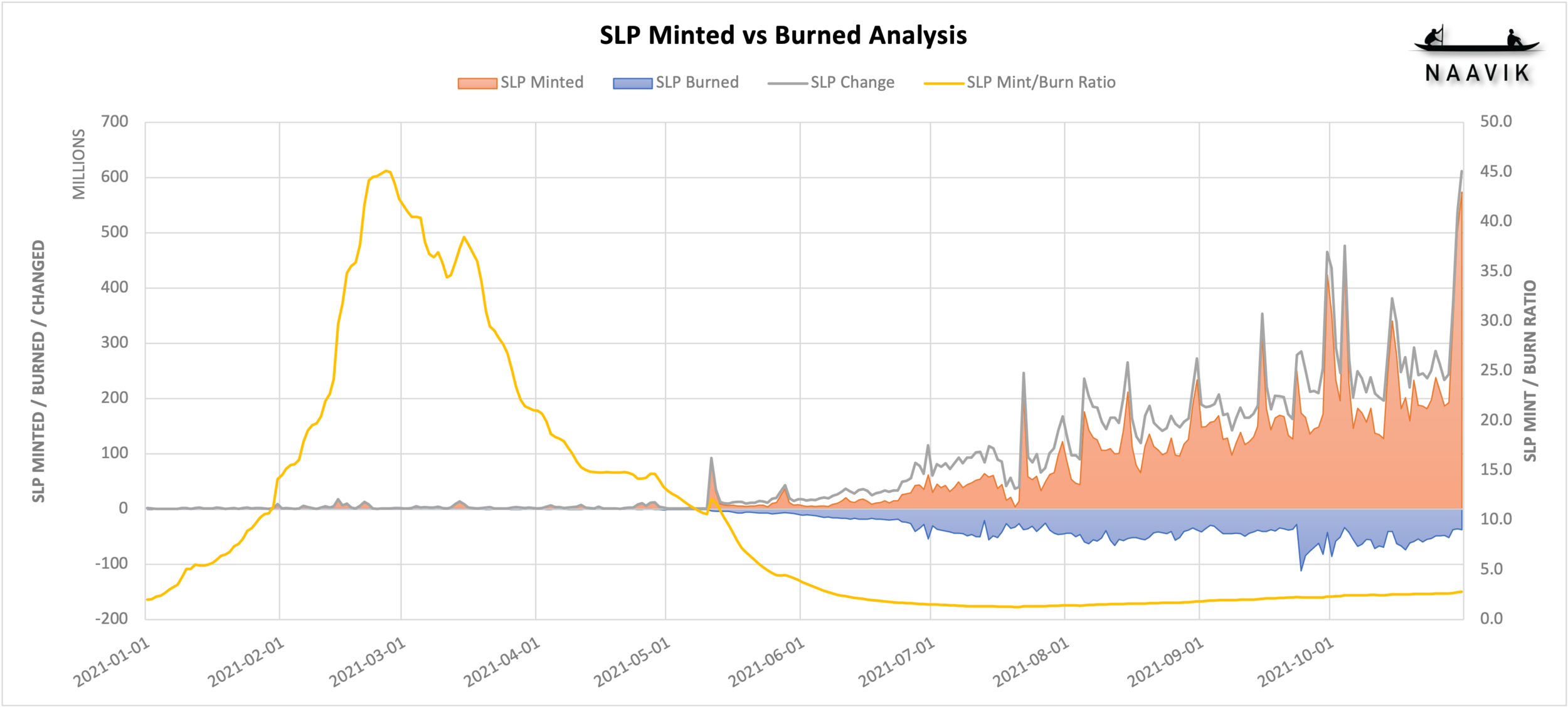Screen dimensions: 1568x709
Task: Click the MILLIONS unit label
Action: click(79, 164)
